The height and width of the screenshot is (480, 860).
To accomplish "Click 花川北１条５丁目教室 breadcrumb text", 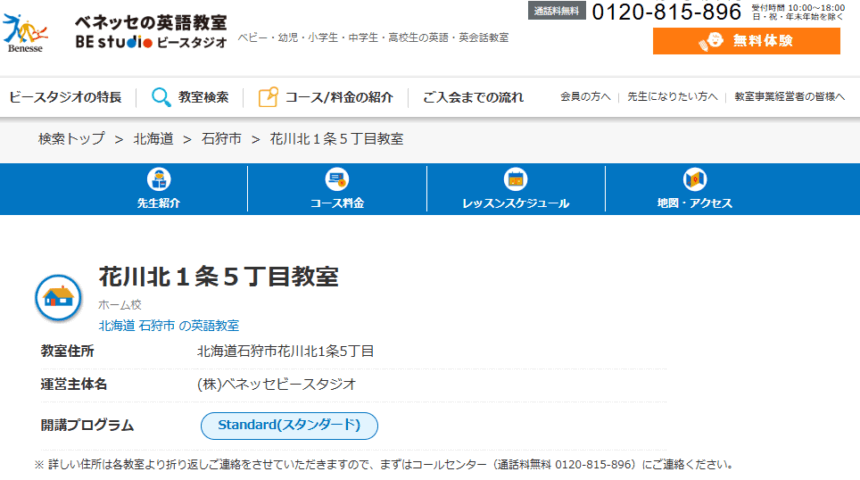I will coord(337,139).
